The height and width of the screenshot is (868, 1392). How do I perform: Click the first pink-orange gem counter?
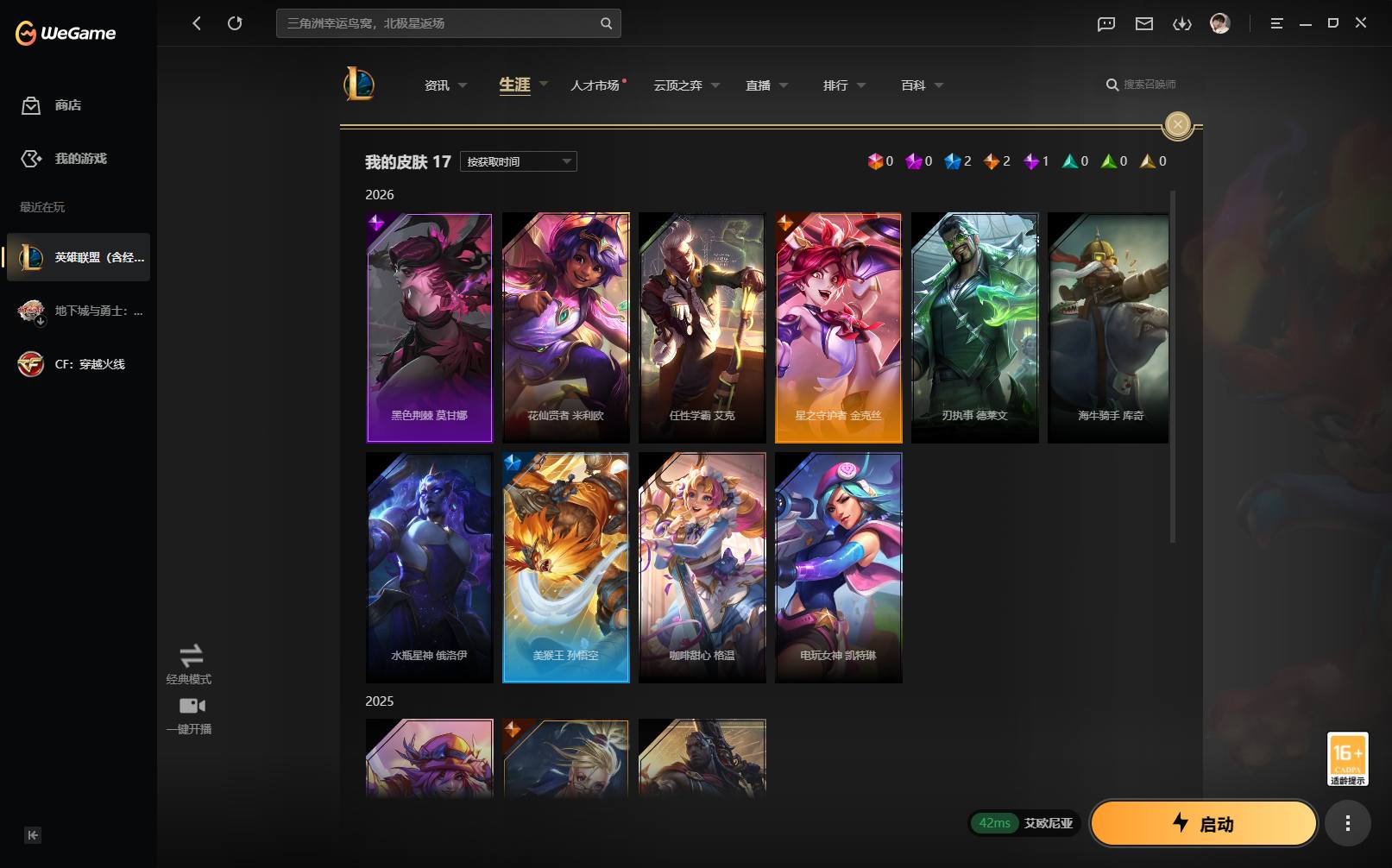coord(880,161)
